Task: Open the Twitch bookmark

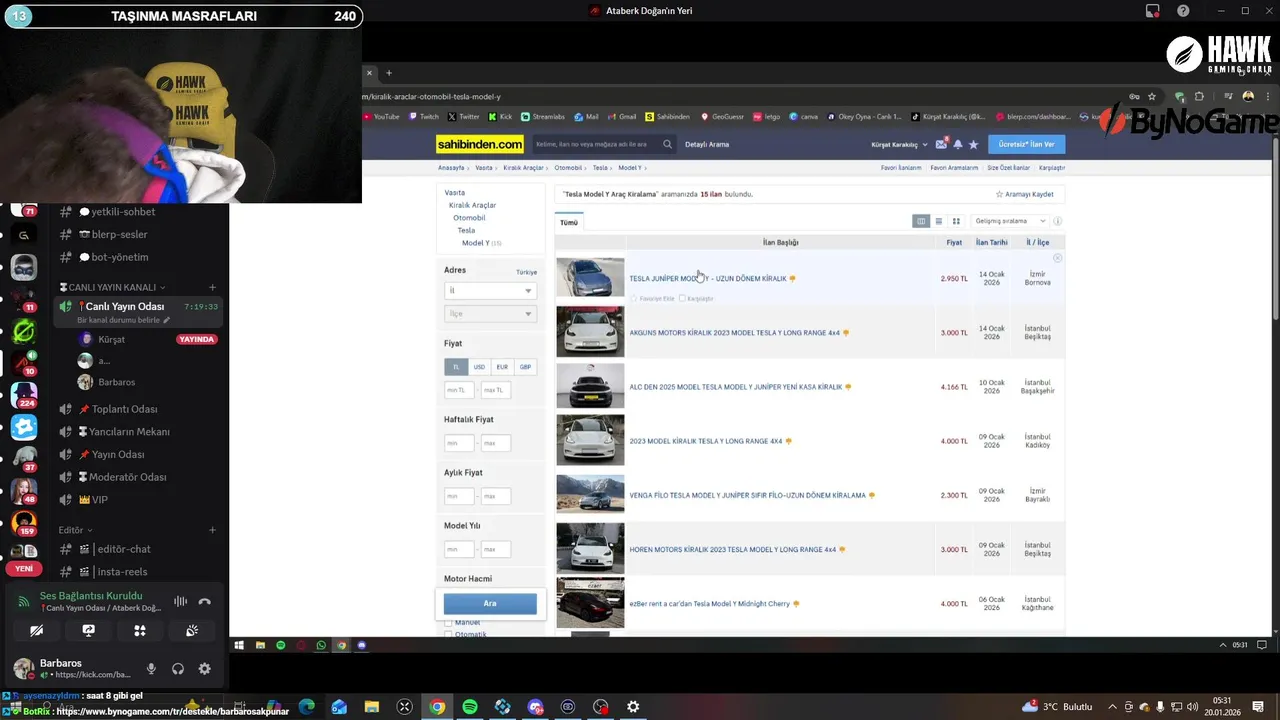Action: pyautogui.click(x=424, y=117)
